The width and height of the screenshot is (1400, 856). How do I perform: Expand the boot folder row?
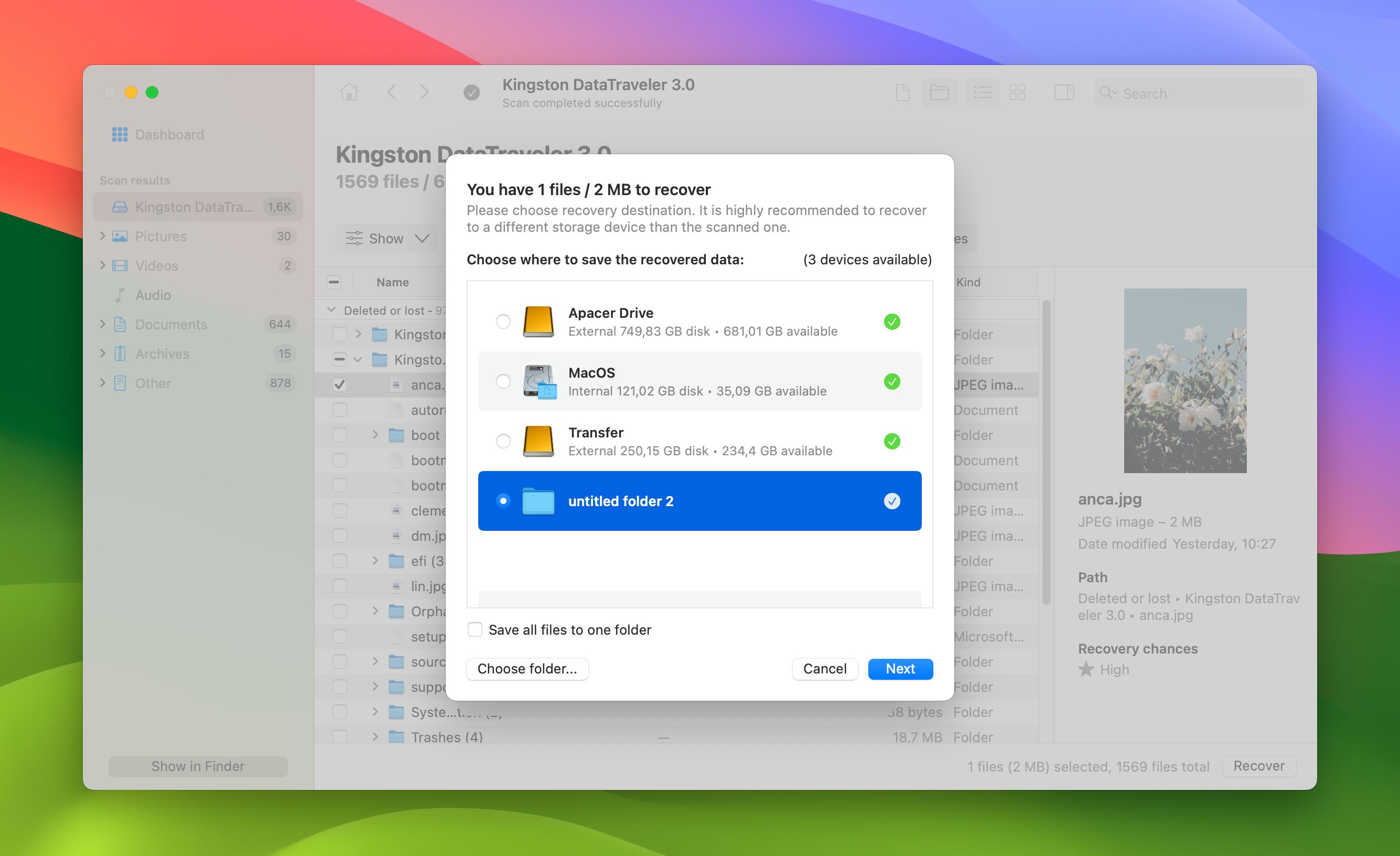(x=375, y=435)
